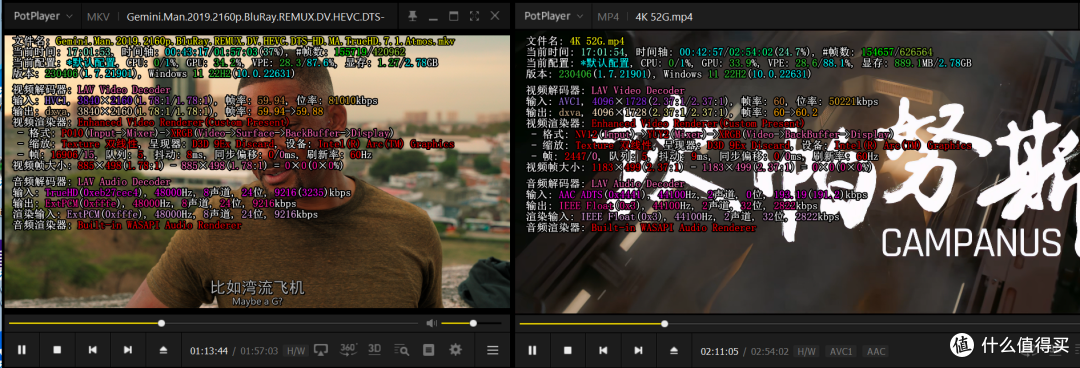Open the control panel gear in the left player
1080x368 pixels.
pos(455,350)
